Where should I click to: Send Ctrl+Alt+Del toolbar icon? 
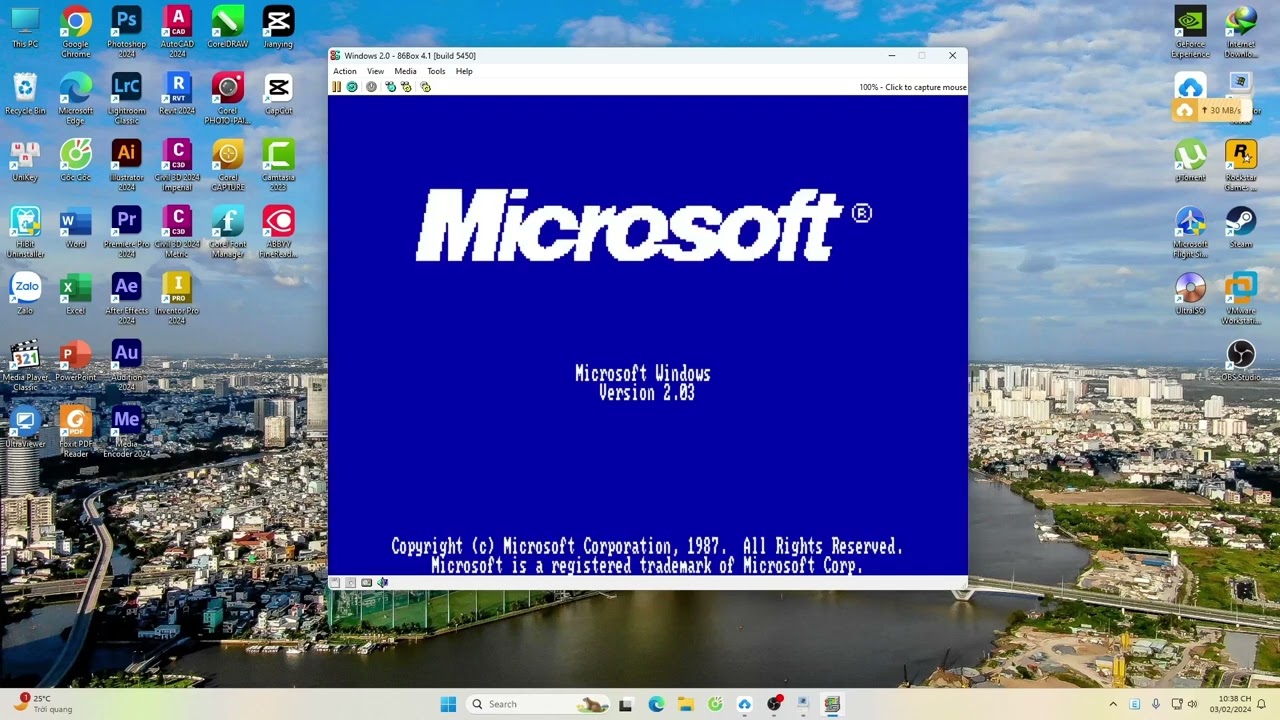(390, 87)
